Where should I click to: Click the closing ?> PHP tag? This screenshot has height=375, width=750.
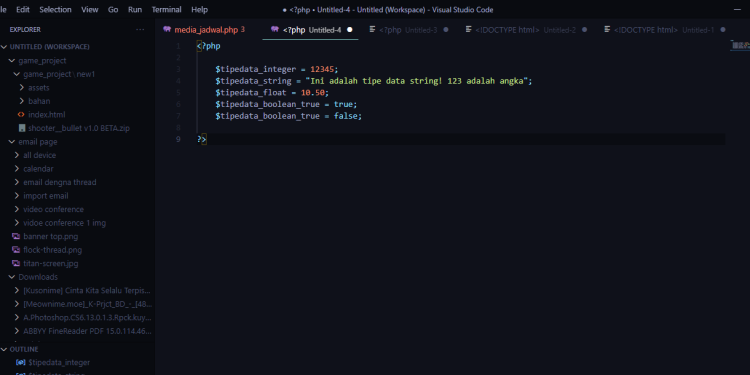pos(201,139)
